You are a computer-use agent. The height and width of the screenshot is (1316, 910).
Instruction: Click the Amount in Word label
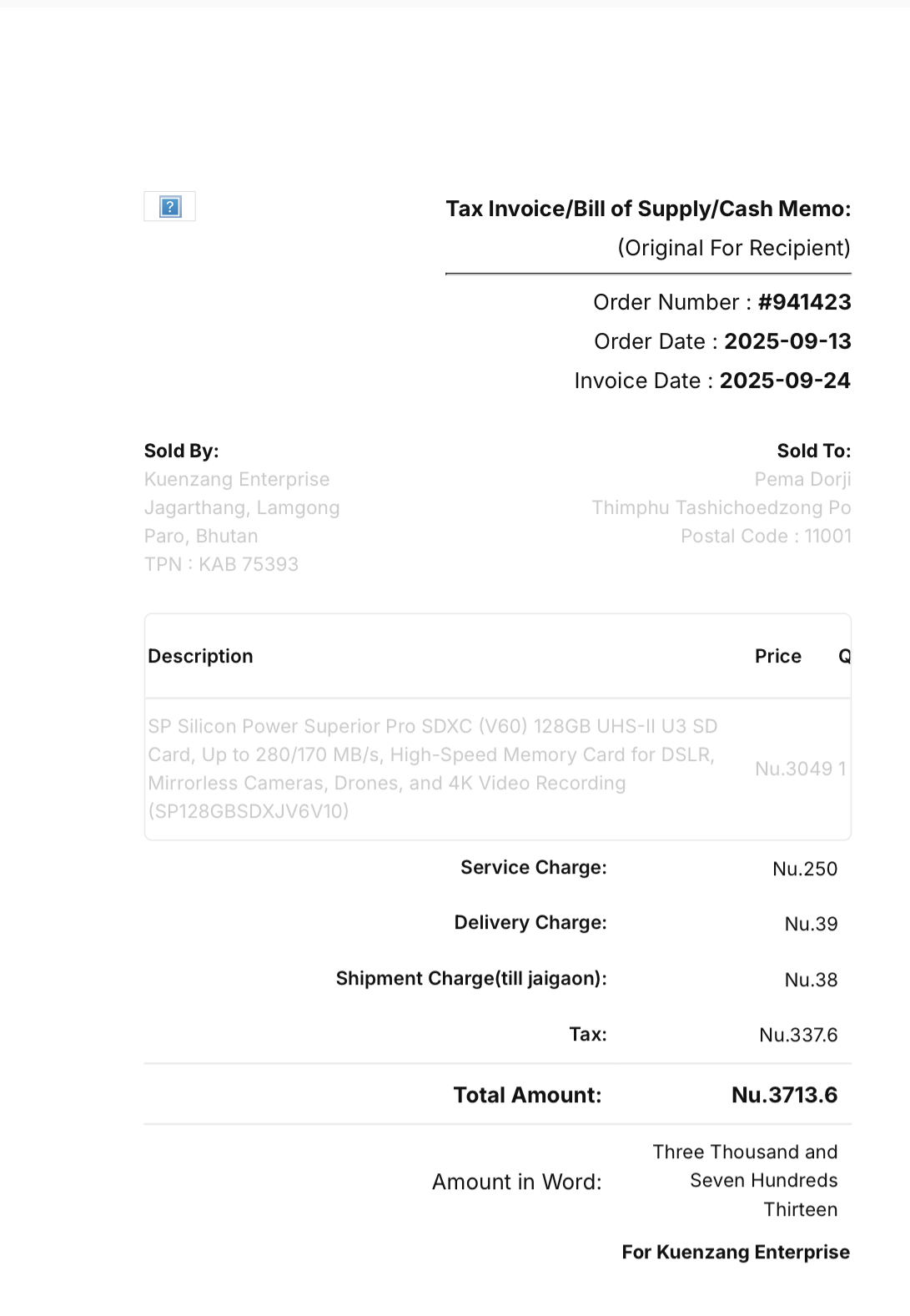click(516, 1182)
